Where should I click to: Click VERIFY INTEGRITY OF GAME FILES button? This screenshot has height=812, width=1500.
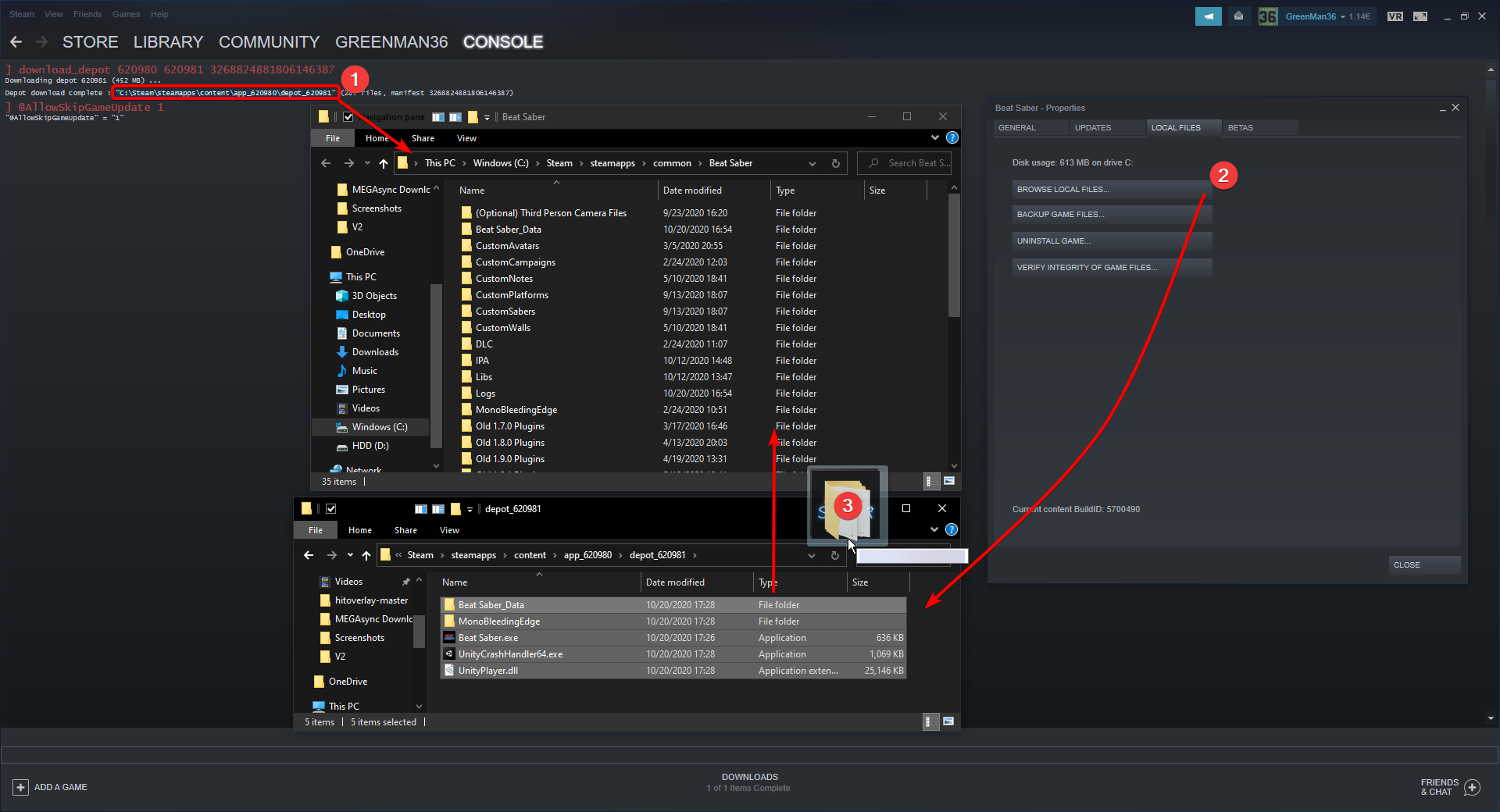pyautogui.click(x=1112, y=268)
